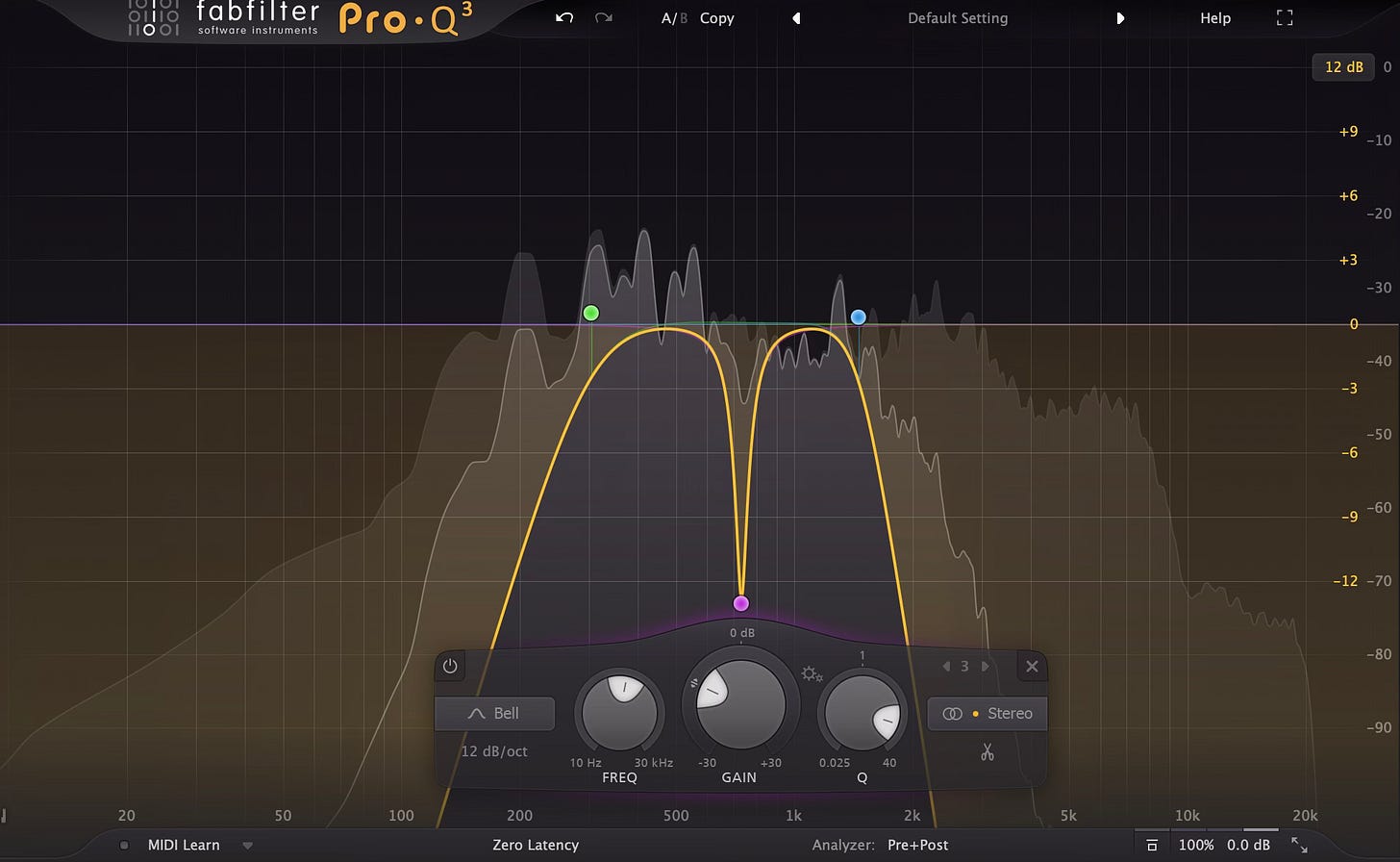Click the Analyzer: label

843,845
